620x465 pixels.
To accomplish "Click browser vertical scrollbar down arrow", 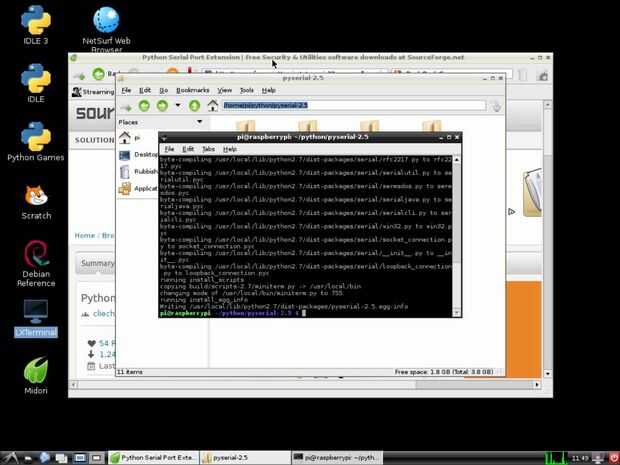I will (548, 373).
